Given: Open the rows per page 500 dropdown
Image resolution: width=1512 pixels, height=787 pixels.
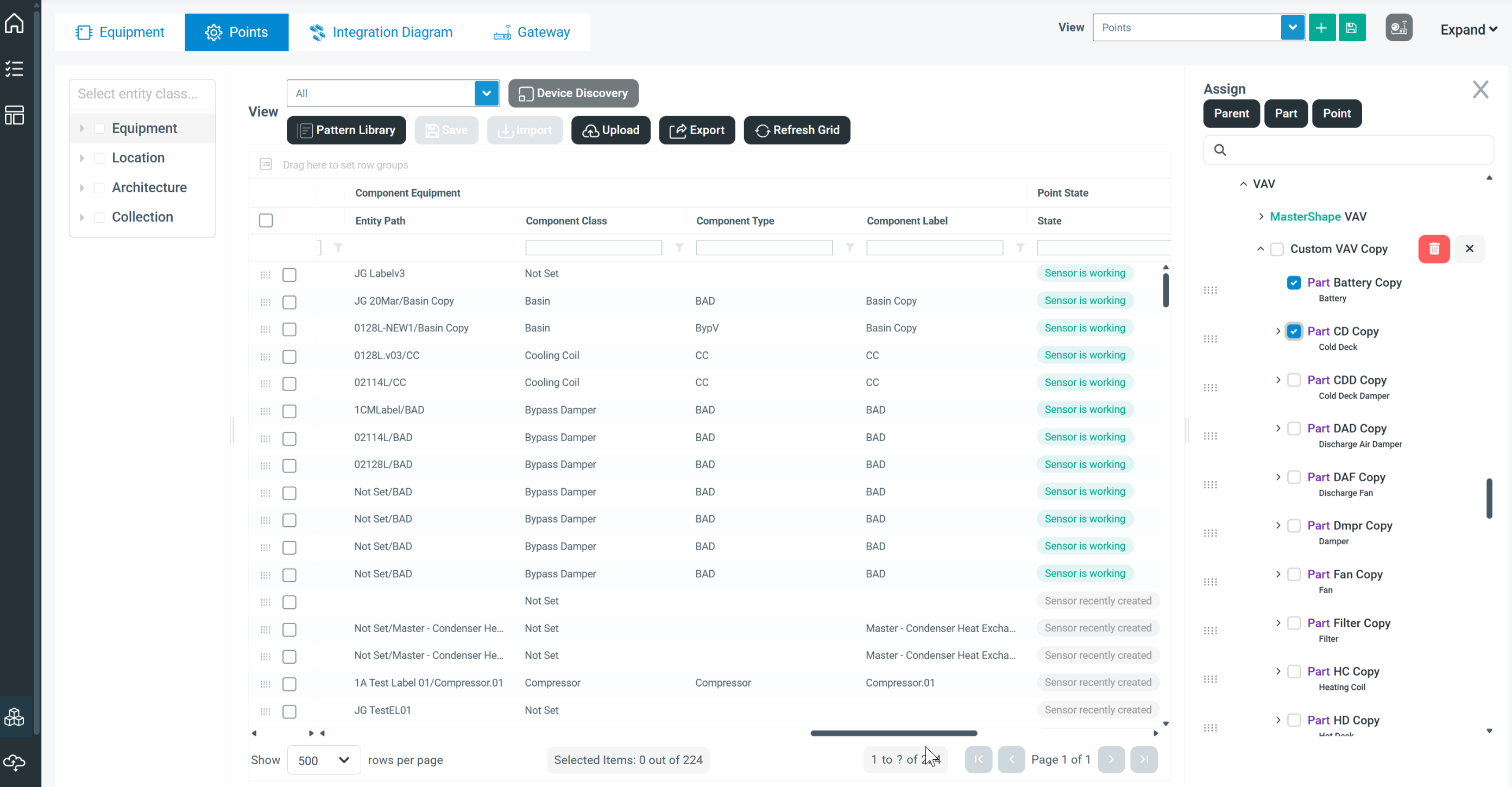Looking at the screenshot, I should tap(323, 760).
